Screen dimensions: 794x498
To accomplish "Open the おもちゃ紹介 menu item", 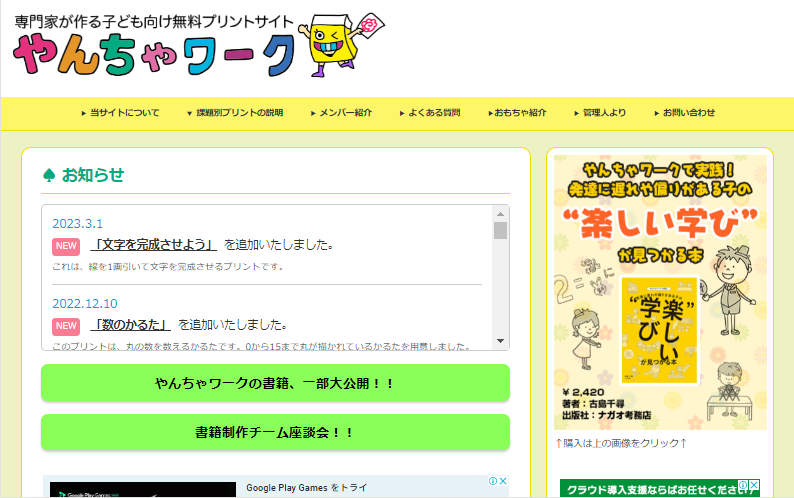I will pyautogui.click(x=517, y=112).
